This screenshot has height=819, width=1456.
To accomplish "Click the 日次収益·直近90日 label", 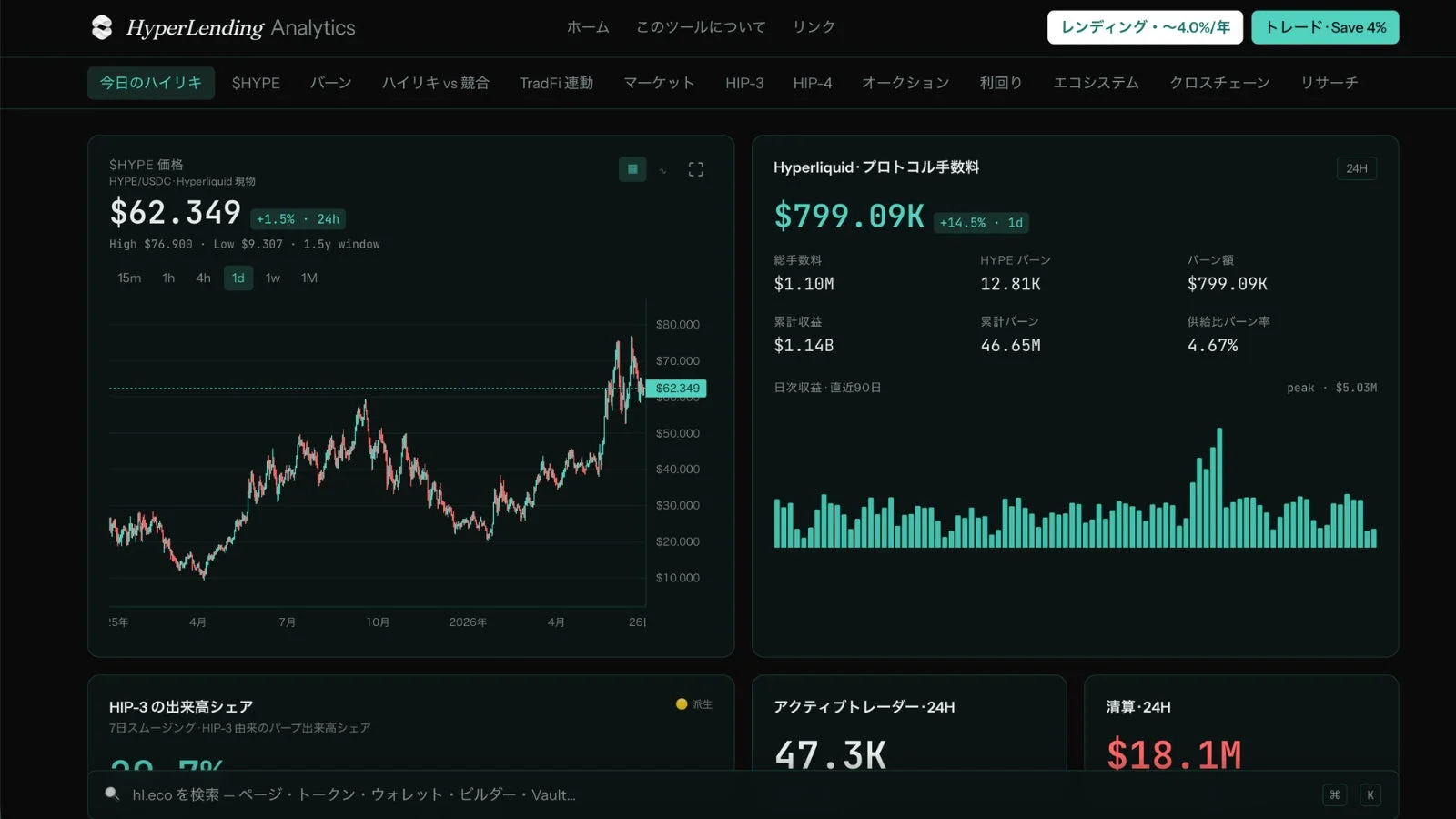I will [827, 388].
